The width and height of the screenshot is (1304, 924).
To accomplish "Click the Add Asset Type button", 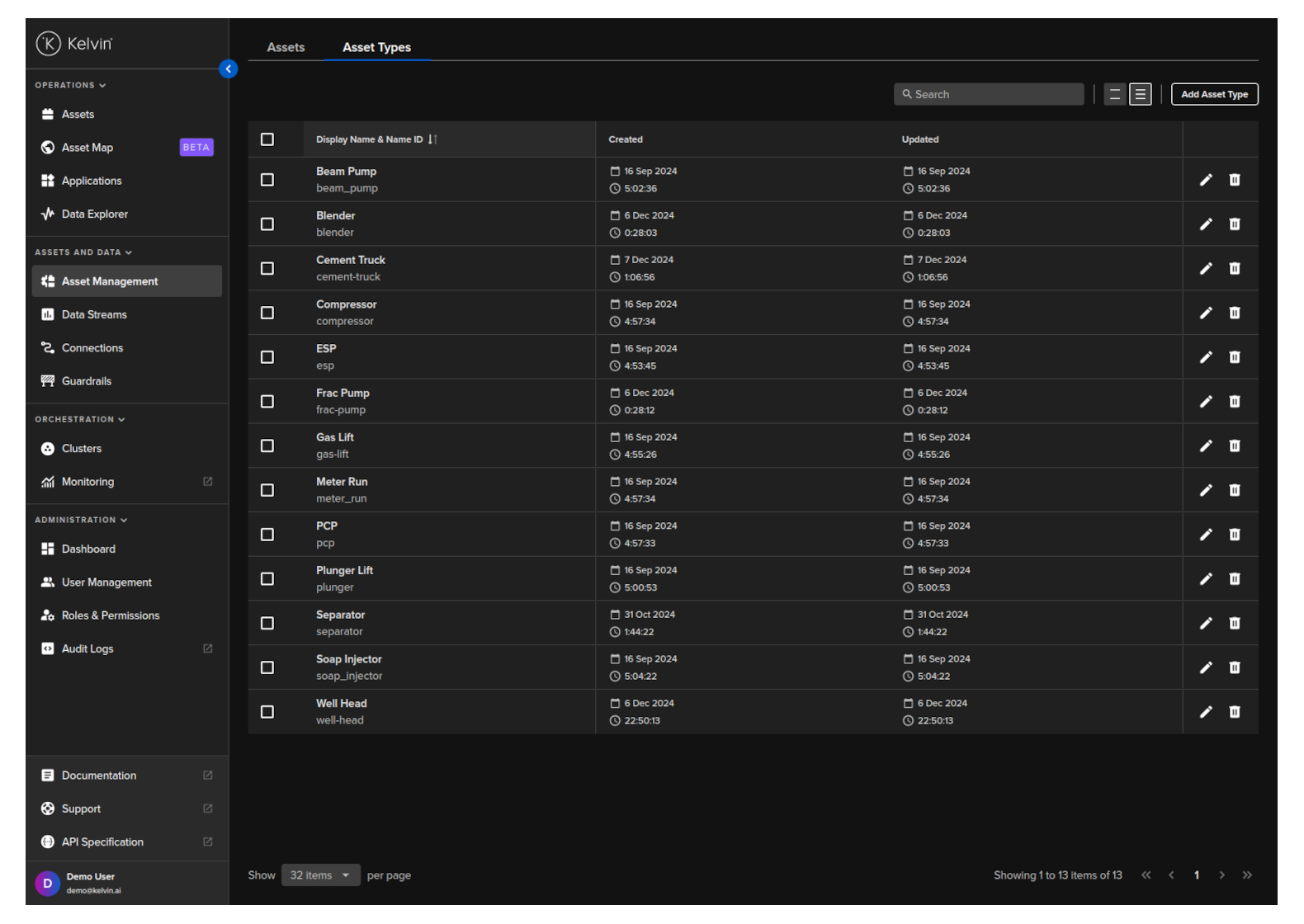I will click(1214, 95).
